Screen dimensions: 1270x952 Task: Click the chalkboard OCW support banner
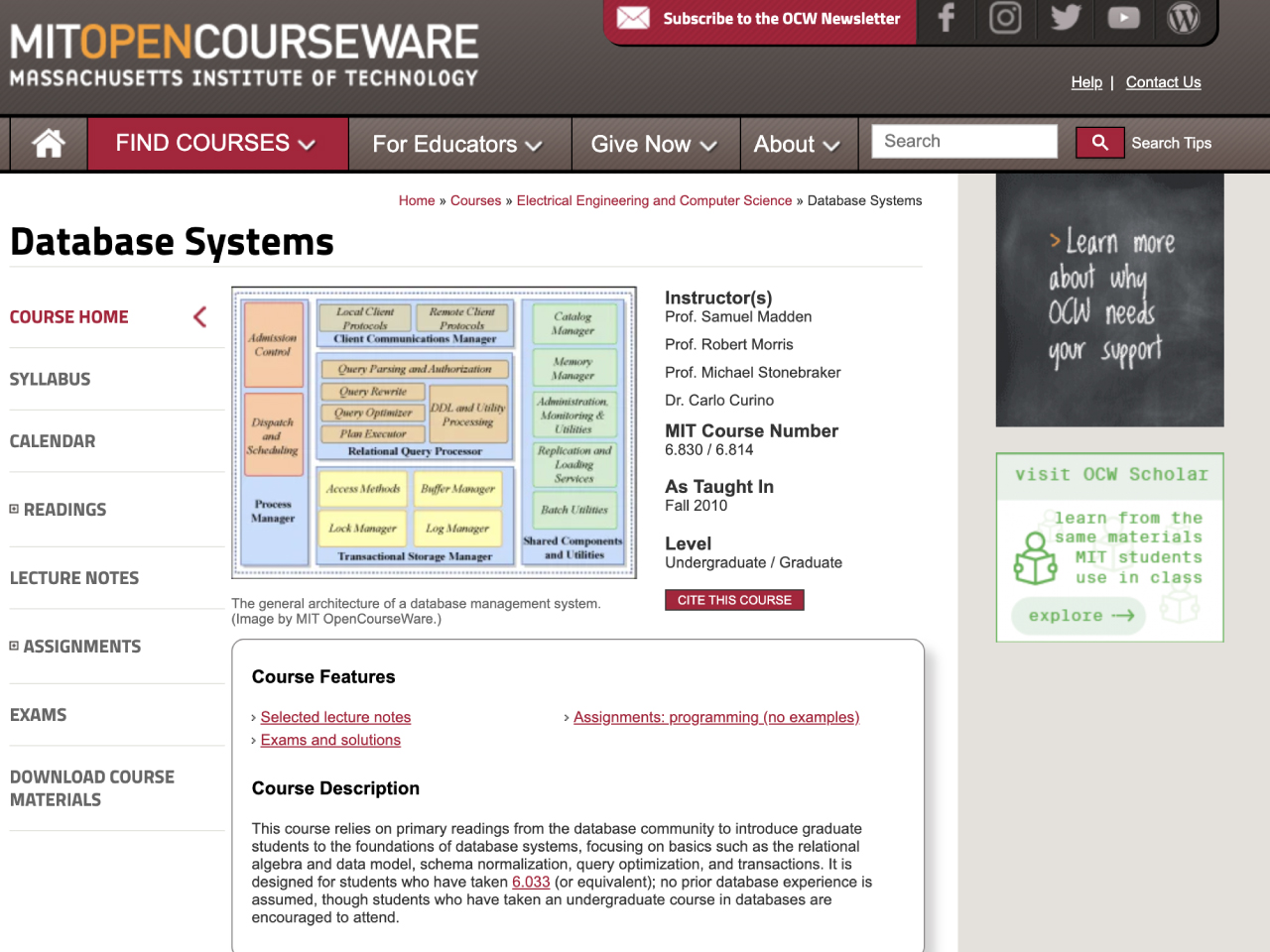1109,300
